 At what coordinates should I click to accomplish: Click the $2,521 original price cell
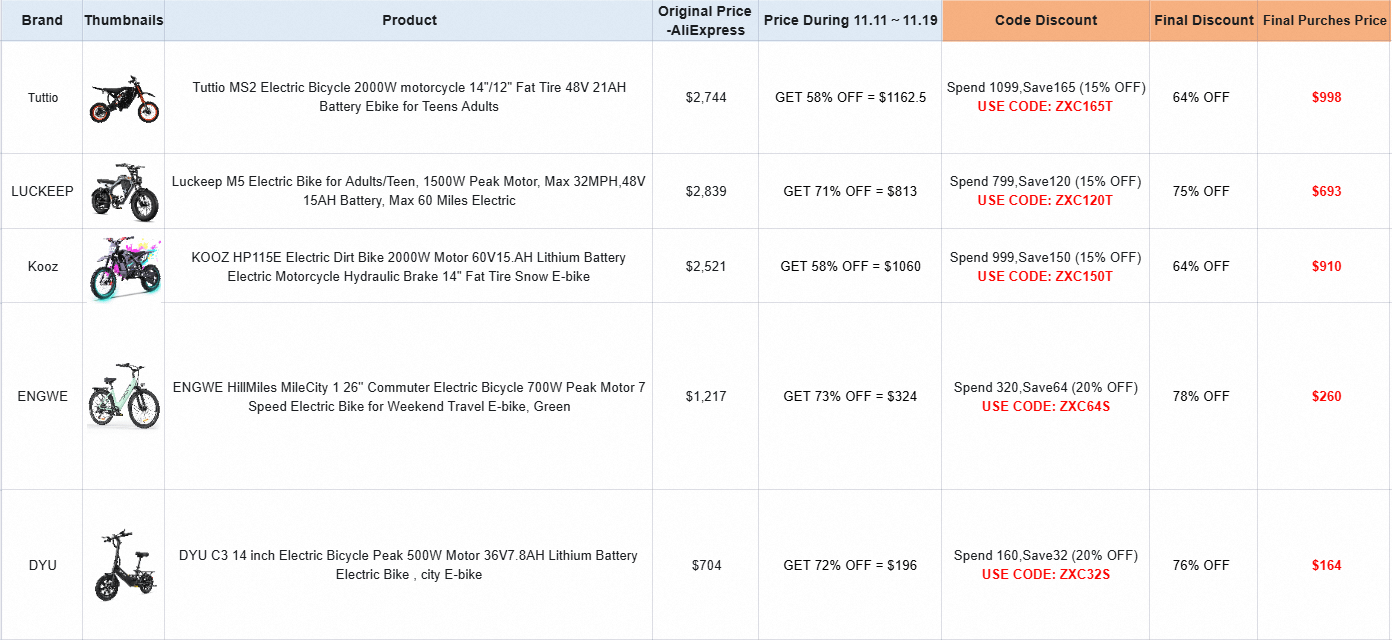706,266
